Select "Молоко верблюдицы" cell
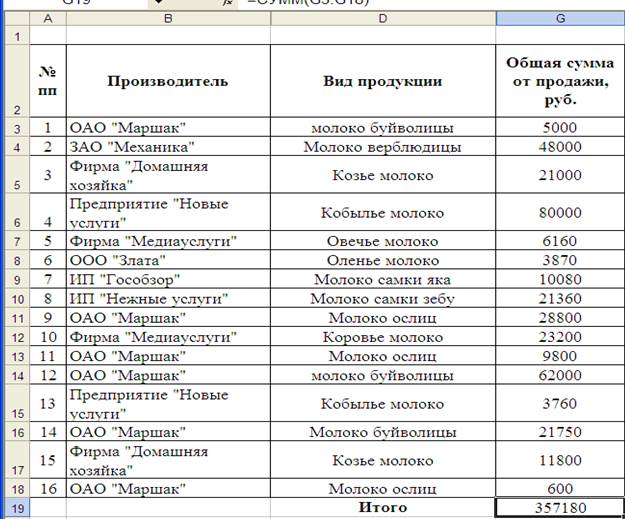This screenshot has height=519, width=625. click(383, 147)
